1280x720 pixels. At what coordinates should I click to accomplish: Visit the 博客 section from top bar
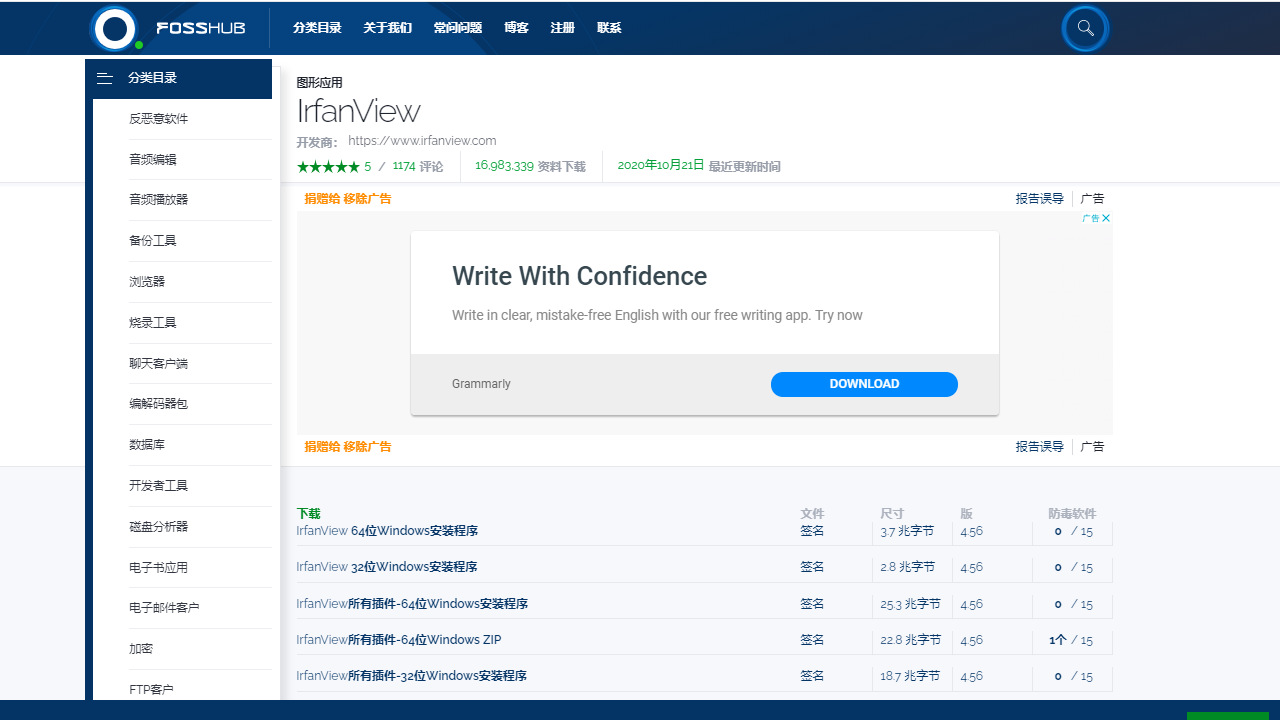(516, 28)
